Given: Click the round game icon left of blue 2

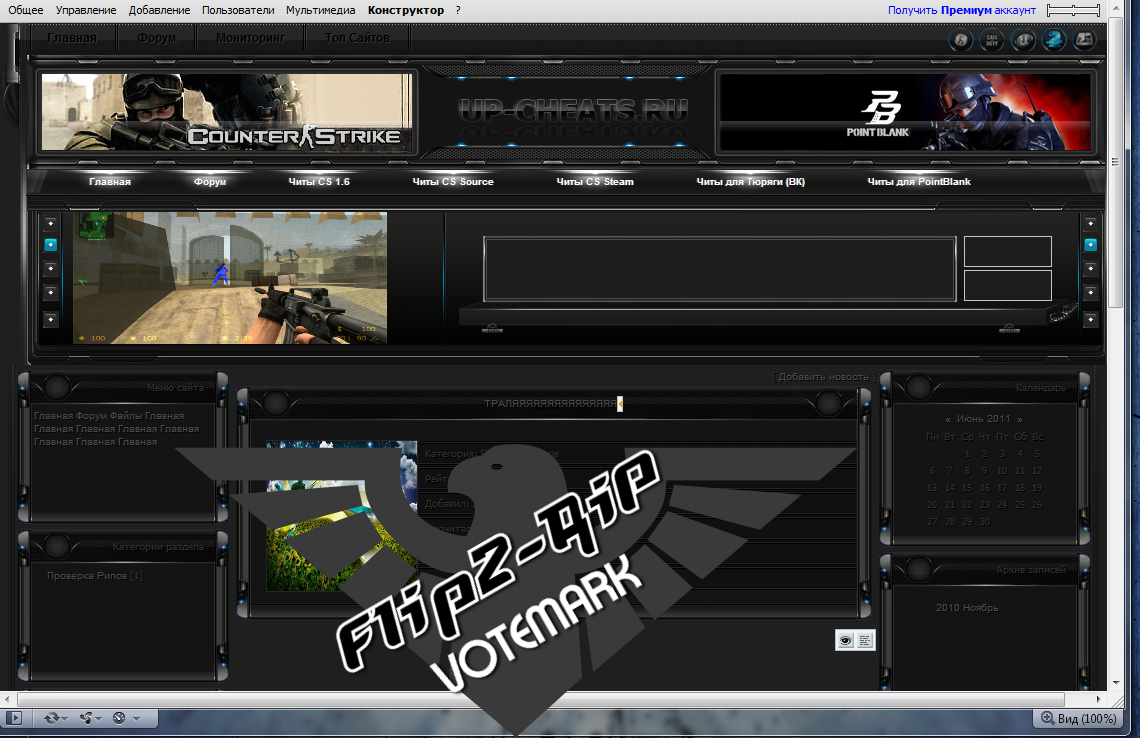Looking at the screenshot, I should pos(1023,40).
